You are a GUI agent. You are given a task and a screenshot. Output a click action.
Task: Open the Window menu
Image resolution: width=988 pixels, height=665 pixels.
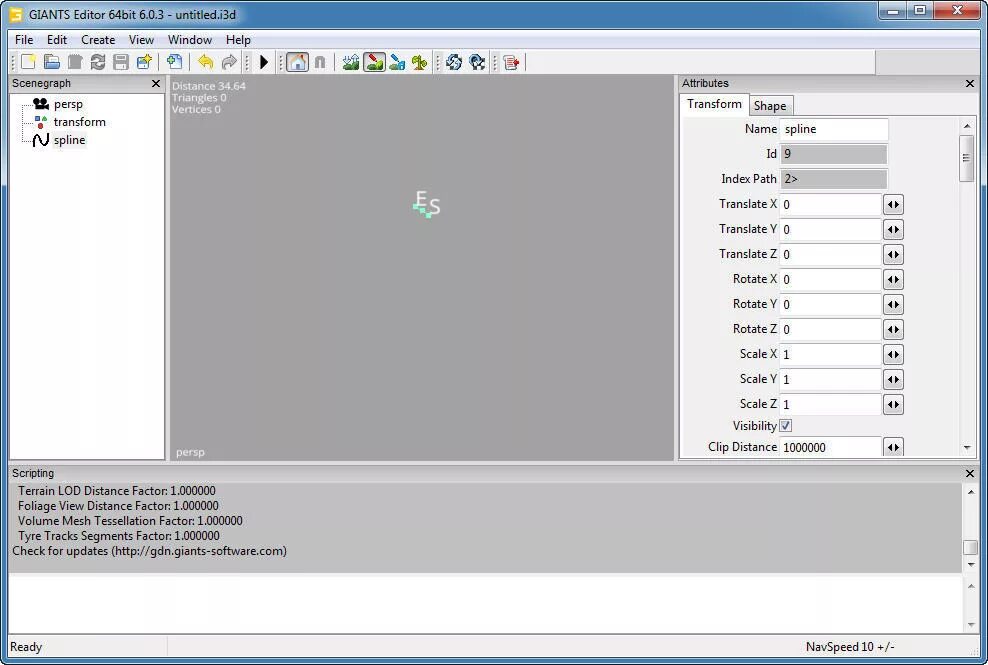coord(190,40)
